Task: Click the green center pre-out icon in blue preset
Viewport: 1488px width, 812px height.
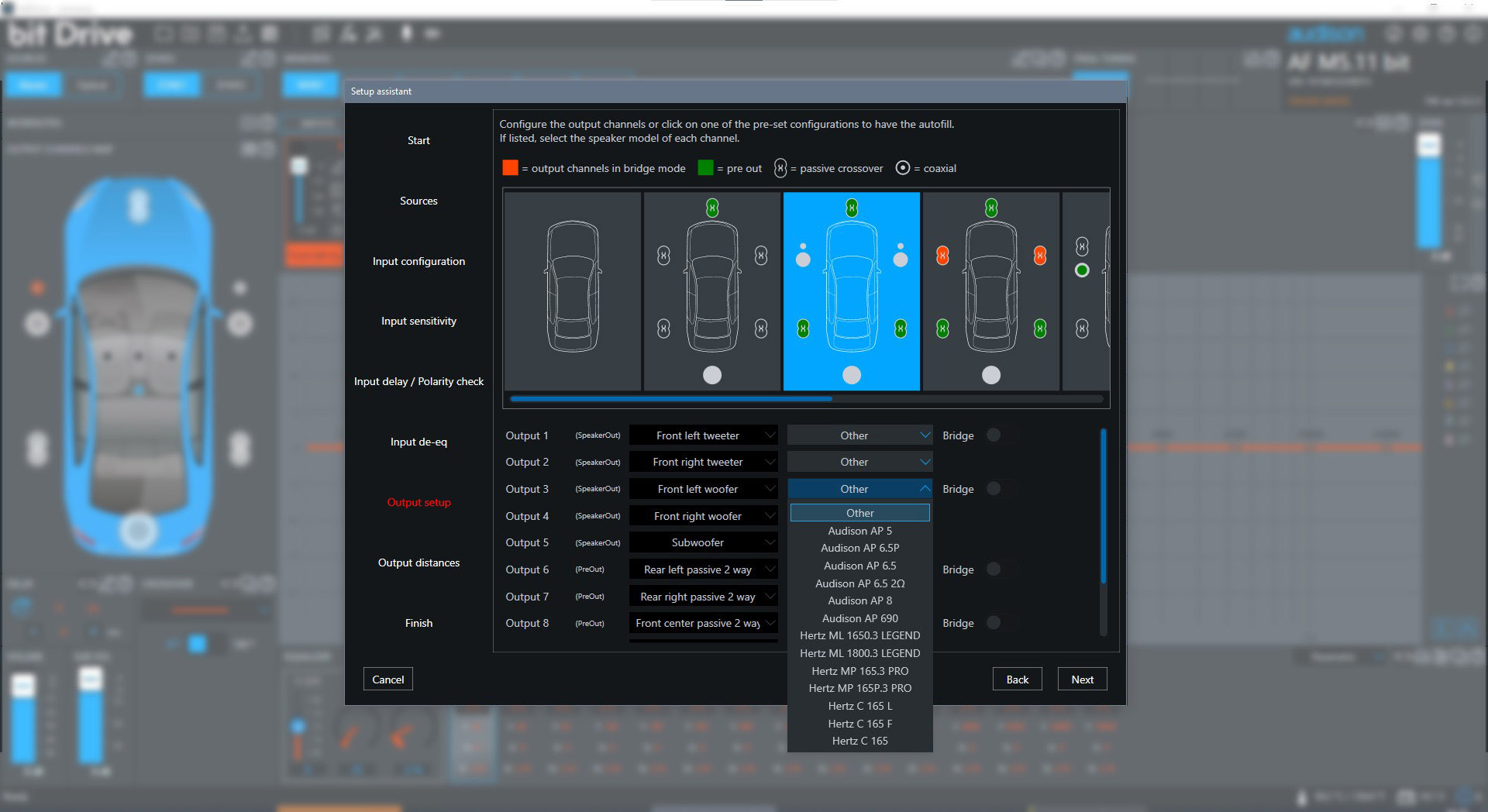Action: 852,208
